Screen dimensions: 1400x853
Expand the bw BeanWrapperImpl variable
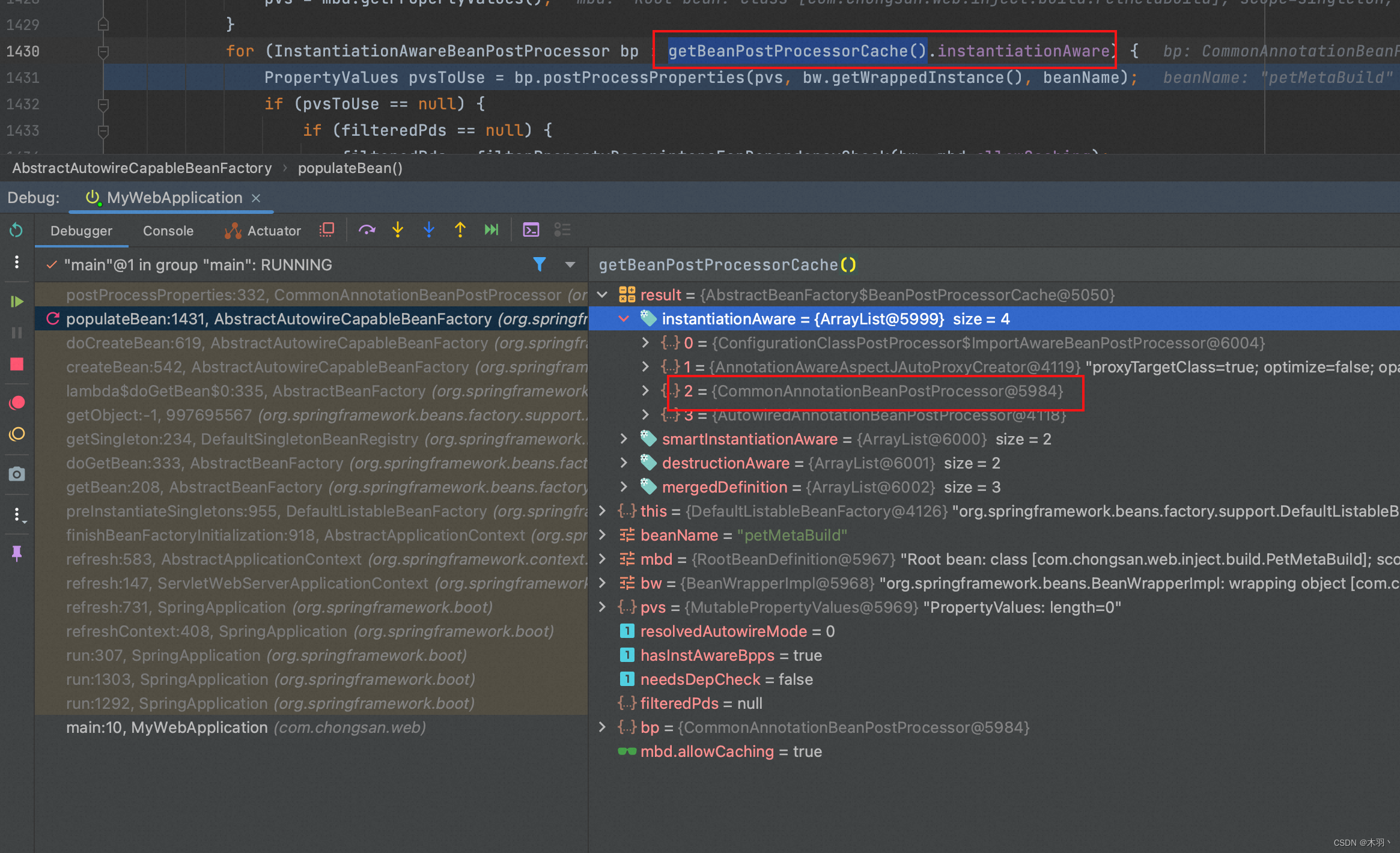(603, 583)
